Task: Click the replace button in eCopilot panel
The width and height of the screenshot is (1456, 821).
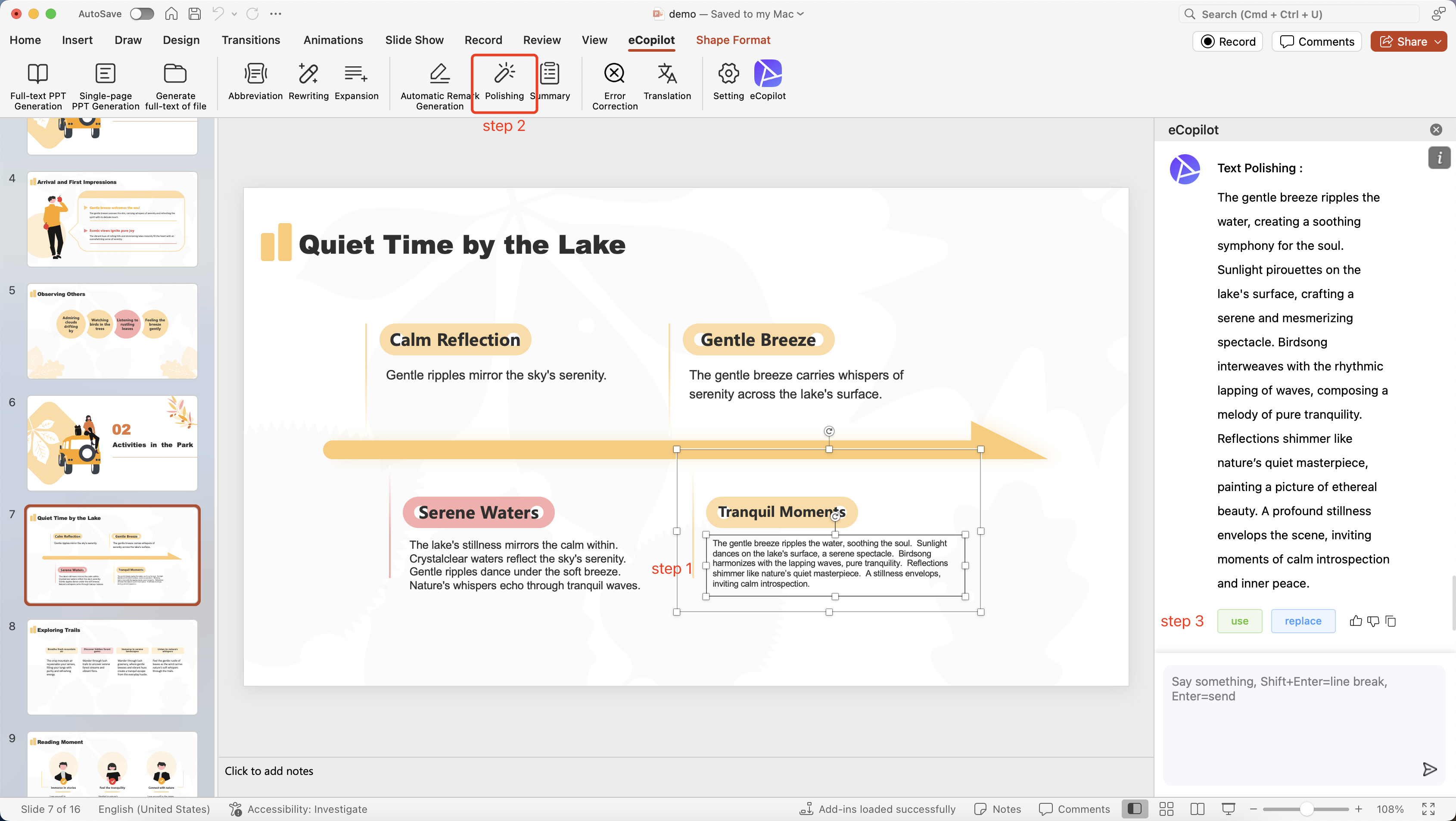Action: pyautogui.click(x=1303, y=620)
